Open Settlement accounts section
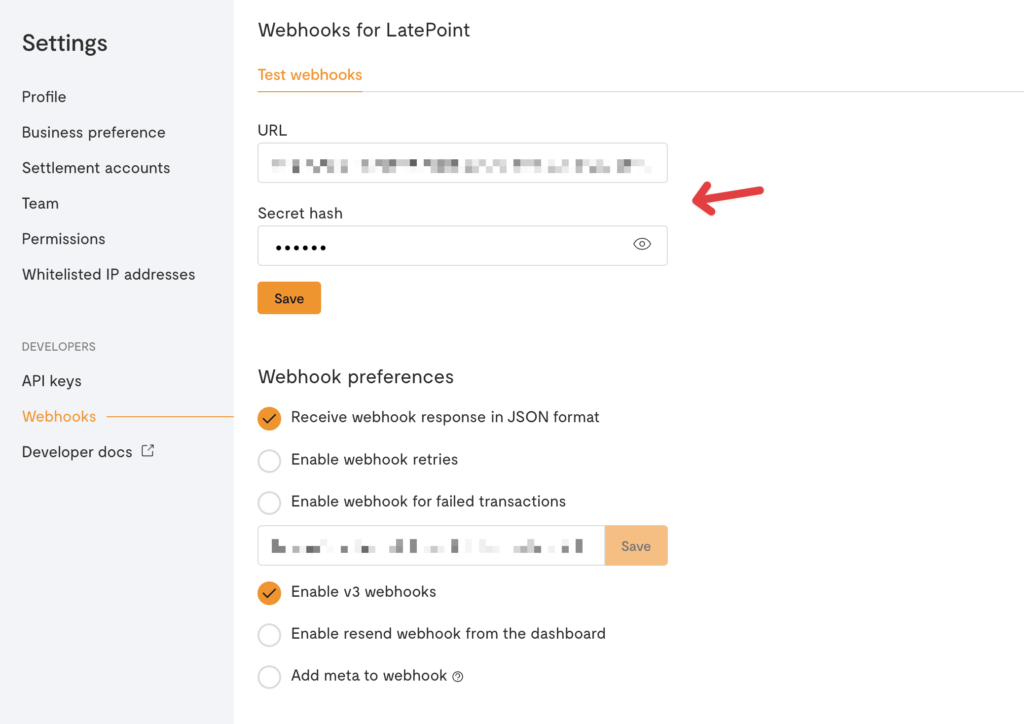This screenshot has height=724, width=1024. [96, 168]
